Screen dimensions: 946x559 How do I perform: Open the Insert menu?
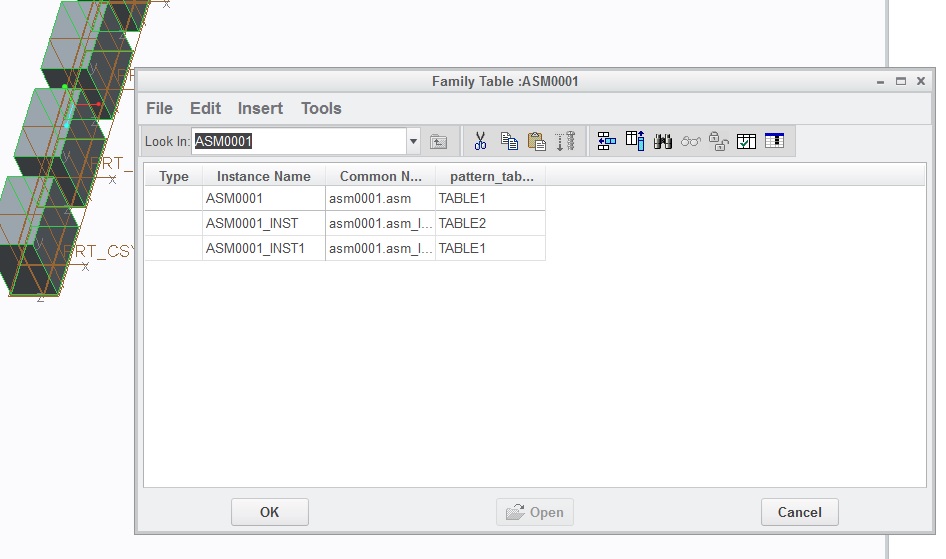pos(260,109)
